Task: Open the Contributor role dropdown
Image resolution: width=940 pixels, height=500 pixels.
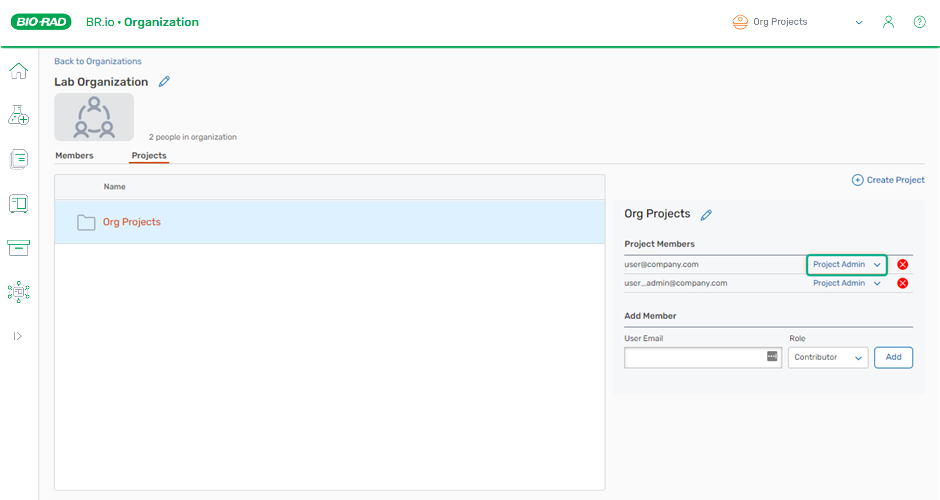Action: point(828,358)
